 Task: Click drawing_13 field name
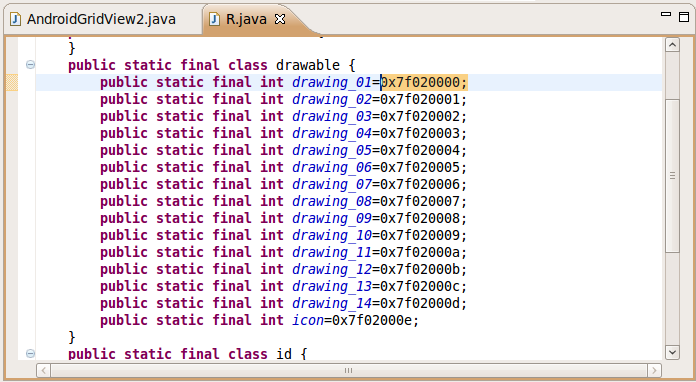(x=332, y=286)
